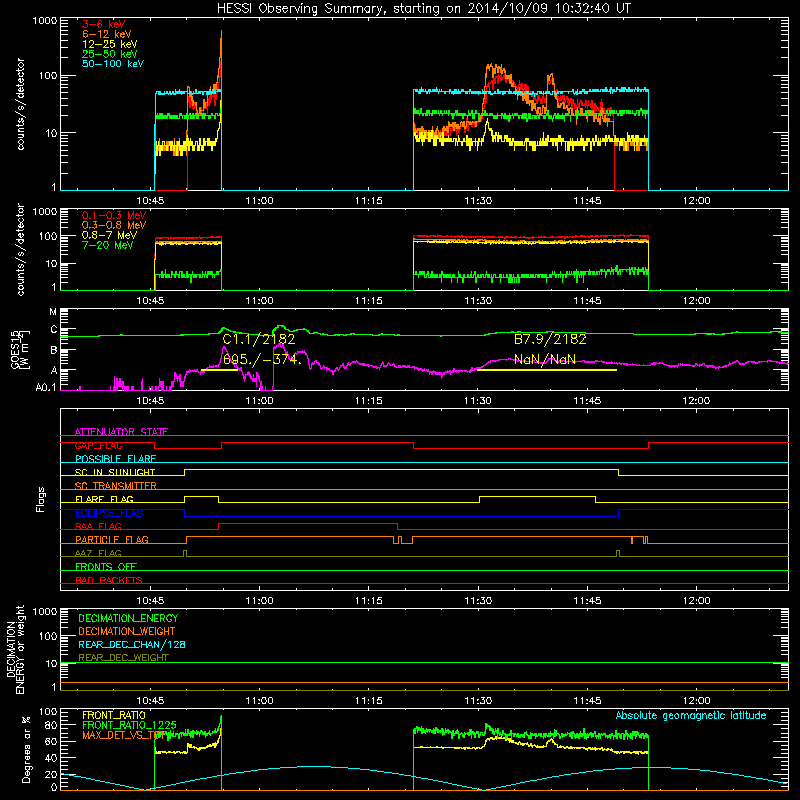Select the 0.3-0.8 MeV legend label
Screen dimensions: 800x800
pyautogui.click(x=114, y=225)
